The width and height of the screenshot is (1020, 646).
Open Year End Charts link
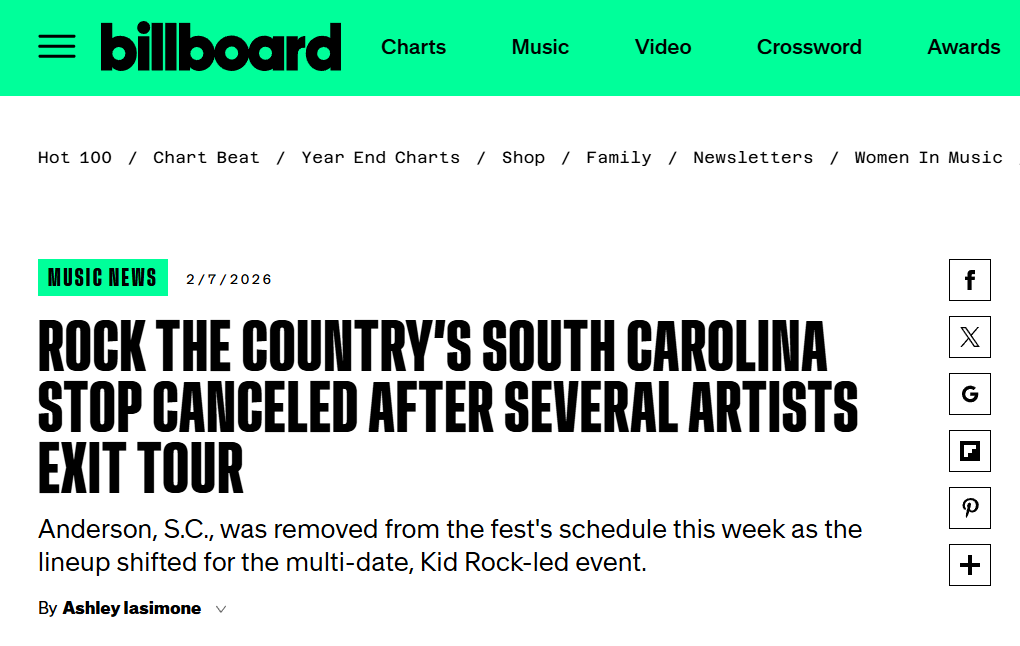381,157
